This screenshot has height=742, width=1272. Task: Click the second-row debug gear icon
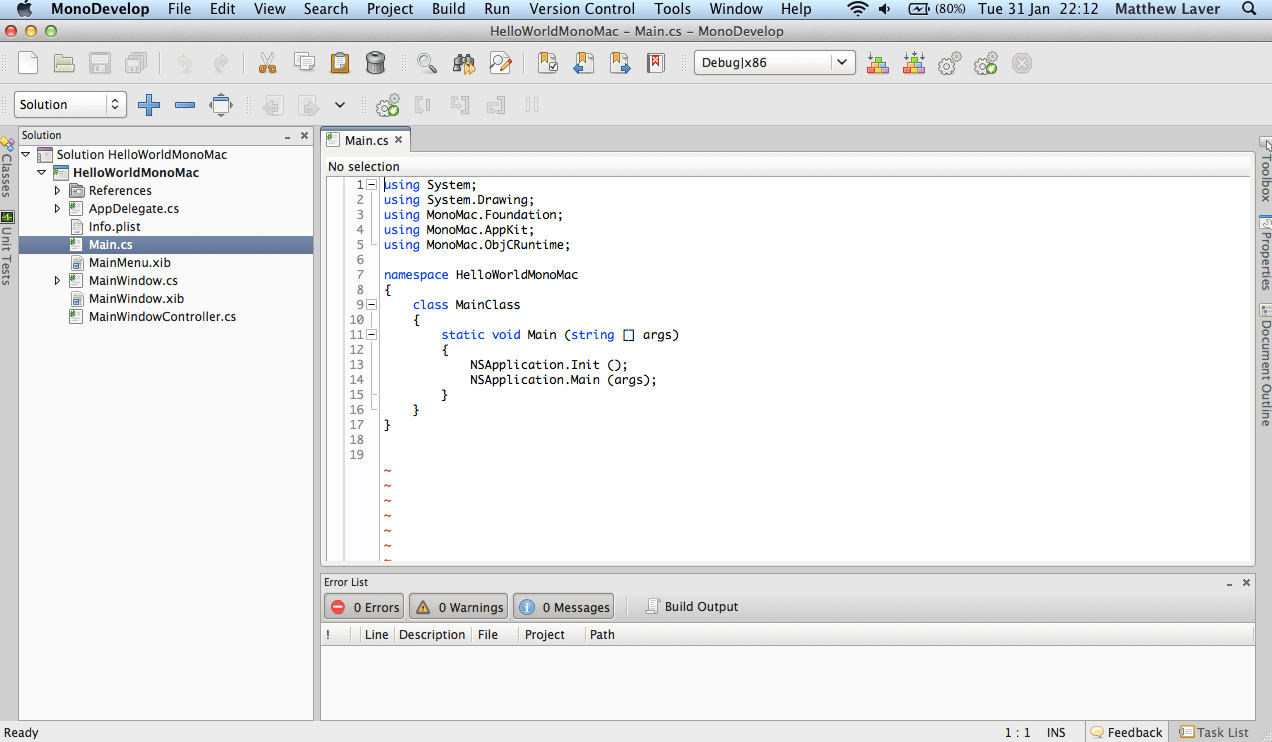[388, 104]
